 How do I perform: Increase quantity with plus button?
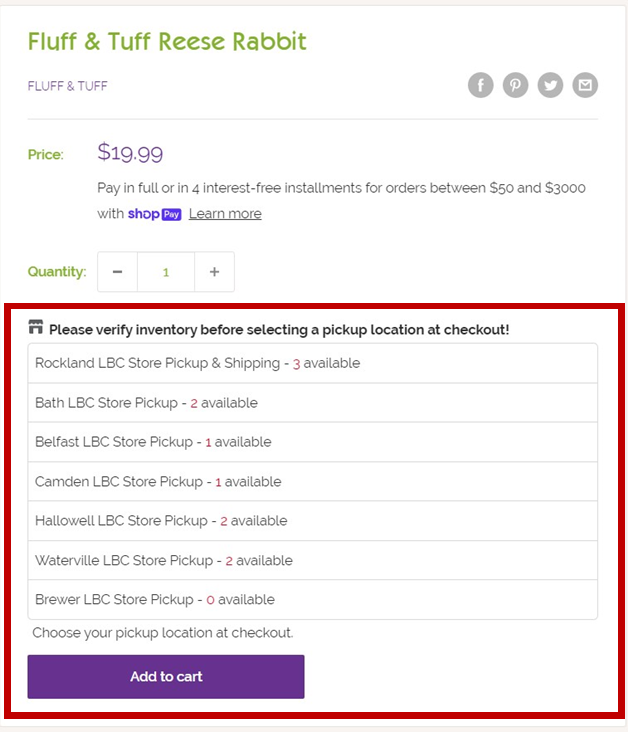(x=214, y=272)
